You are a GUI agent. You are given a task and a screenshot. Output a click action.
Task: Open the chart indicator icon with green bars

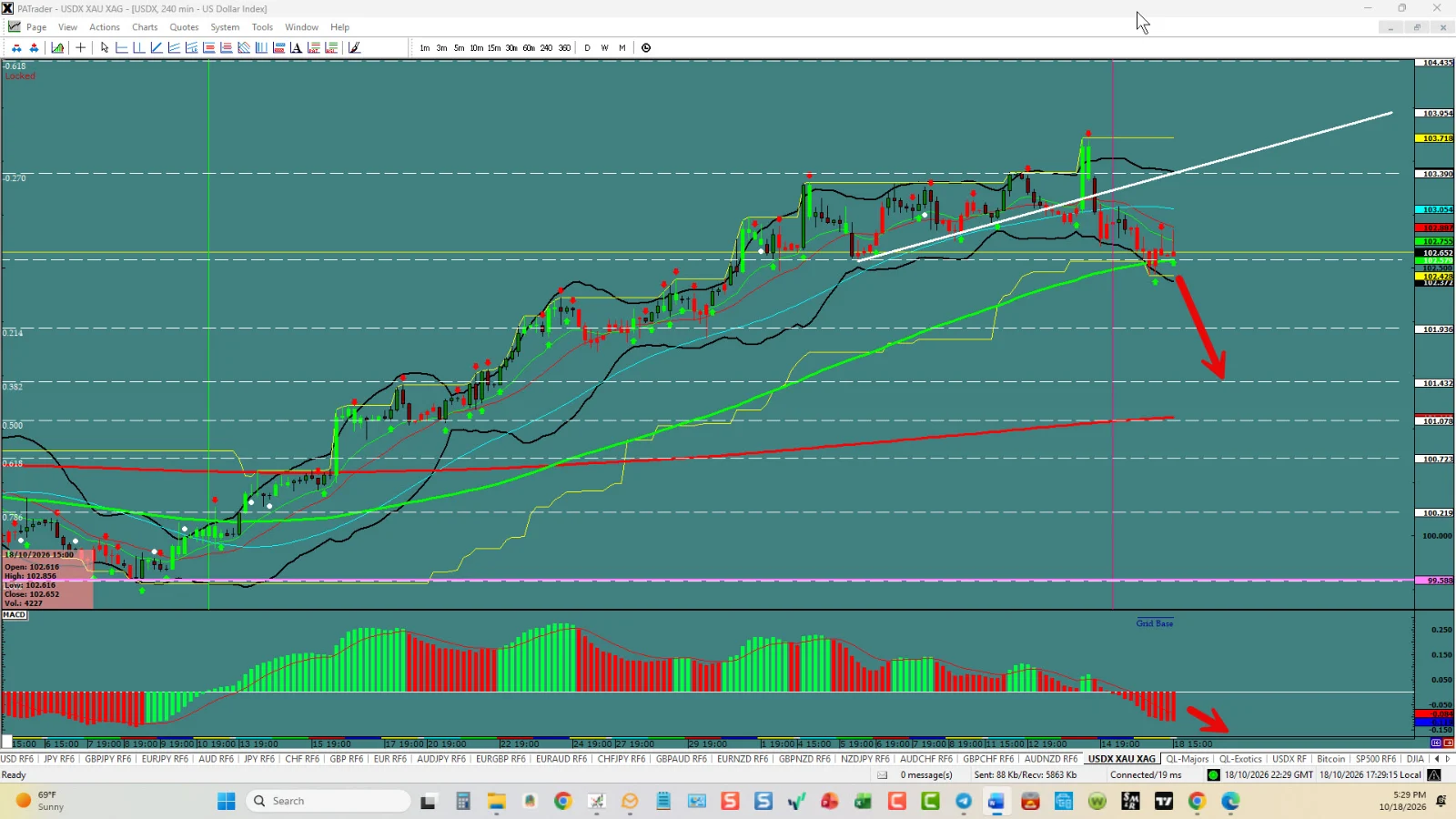[57, 47]
